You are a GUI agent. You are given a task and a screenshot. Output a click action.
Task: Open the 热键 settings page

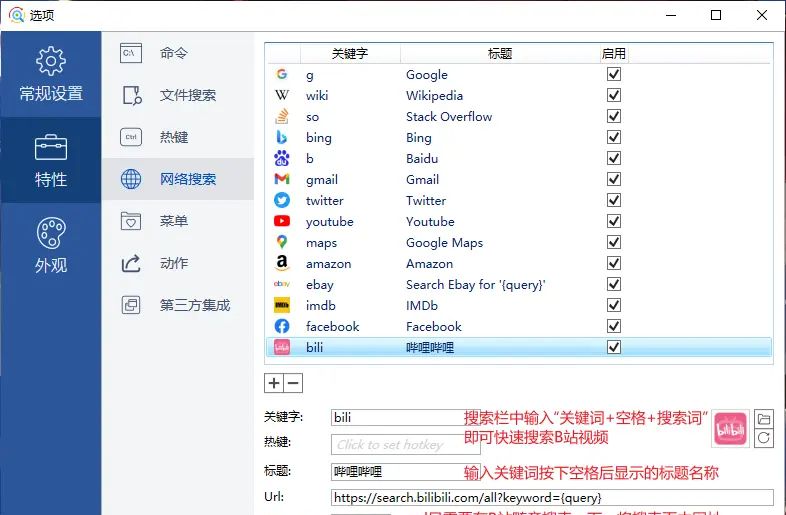point(178,137)
